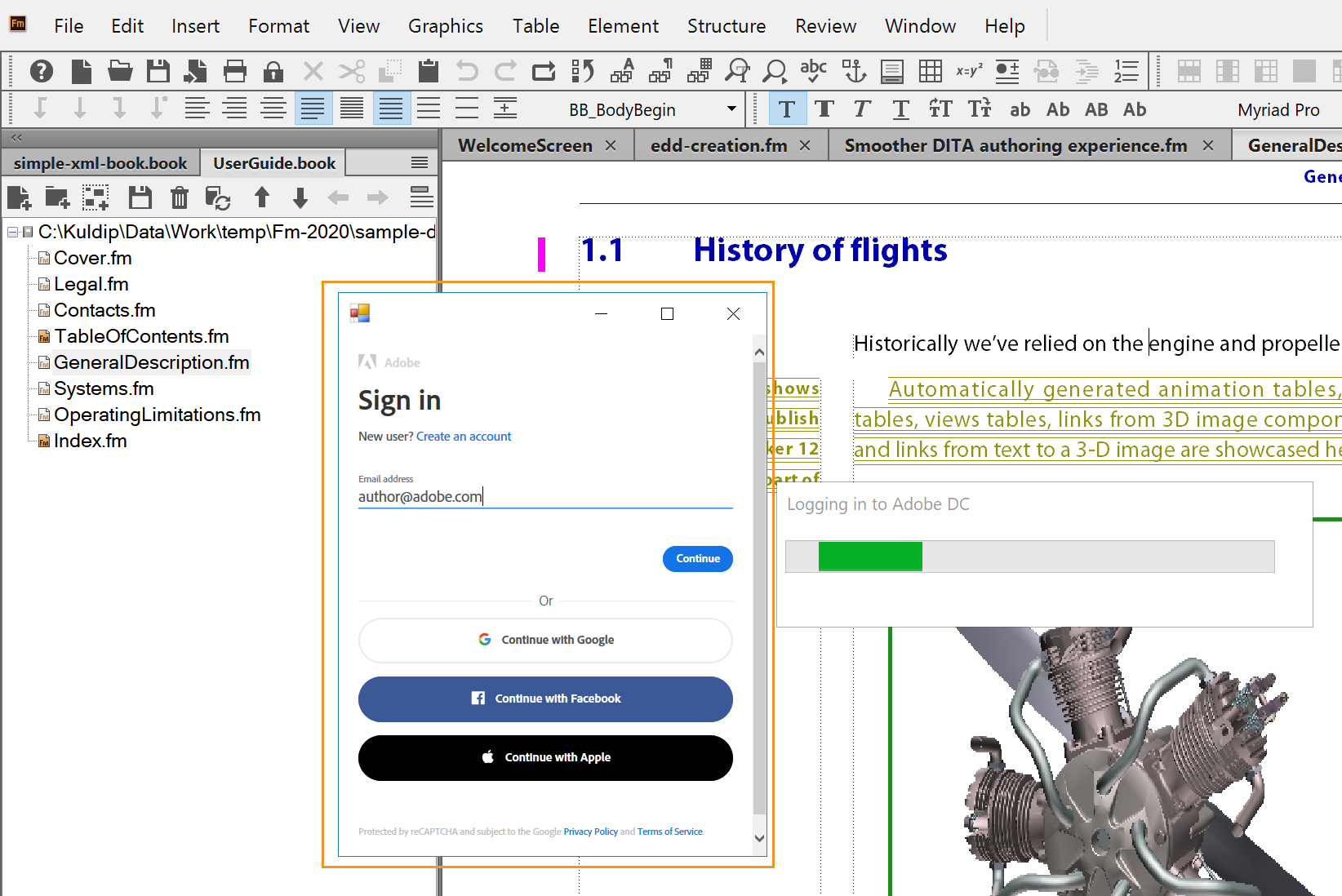Open the Create an account link
The image size is (1342, 896).
464,436
